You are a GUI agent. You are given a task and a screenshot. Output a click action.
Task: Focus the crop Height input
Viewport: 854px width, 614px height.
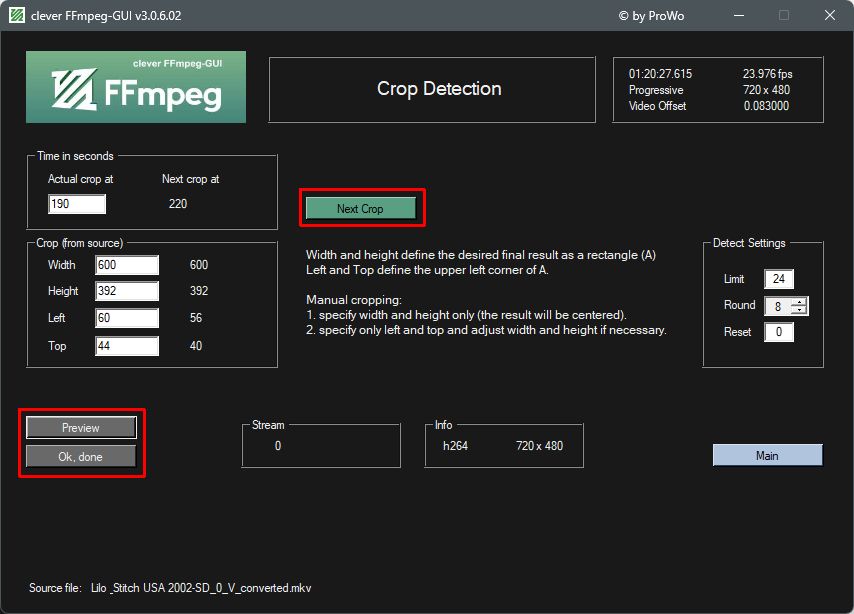click(x=127, y=291)
